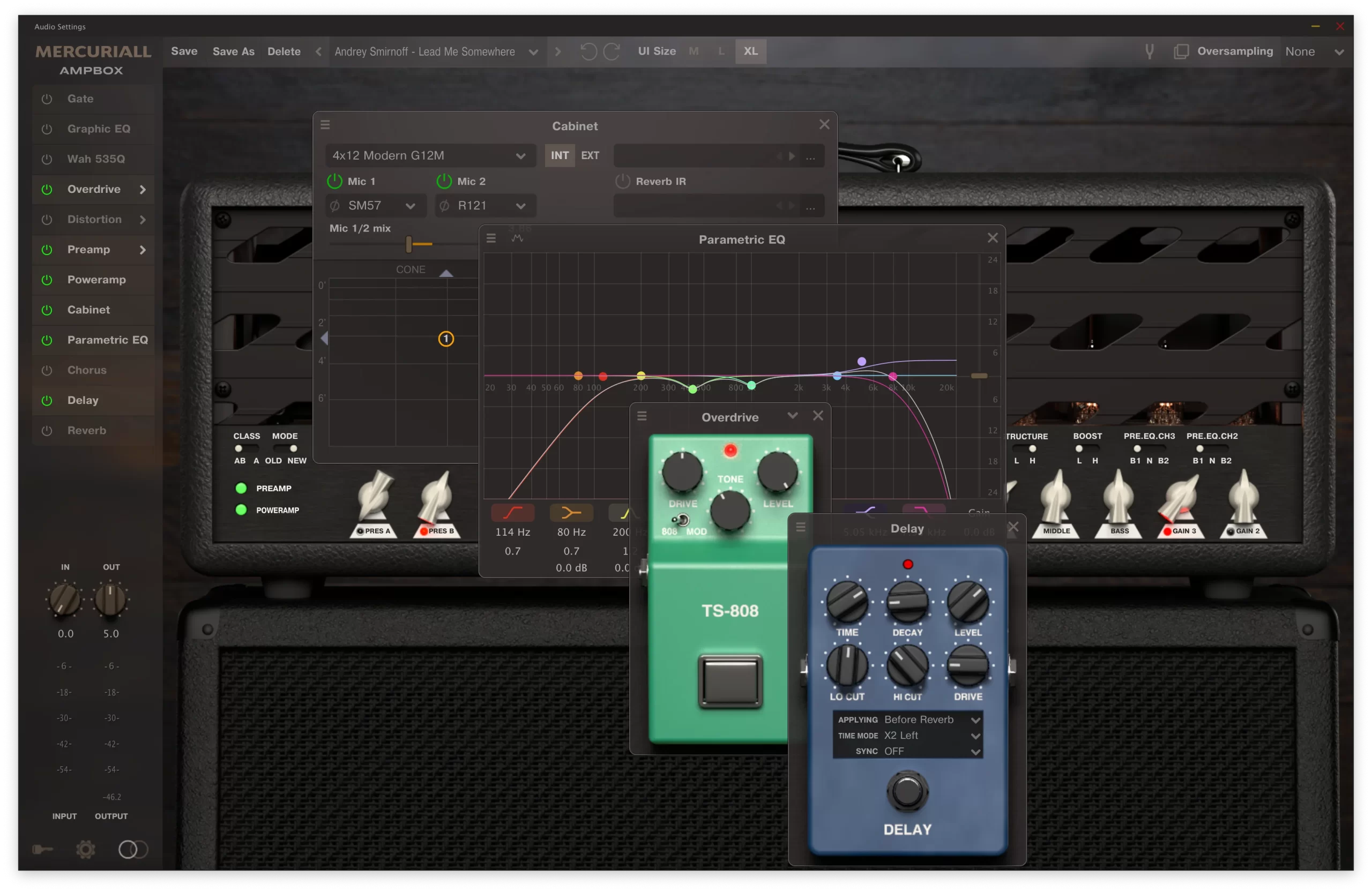The height and width of the screenshot is (892, 1372).
Task: Expand Overdrive pedal model chevron in panel header
Action: (793, 415)
